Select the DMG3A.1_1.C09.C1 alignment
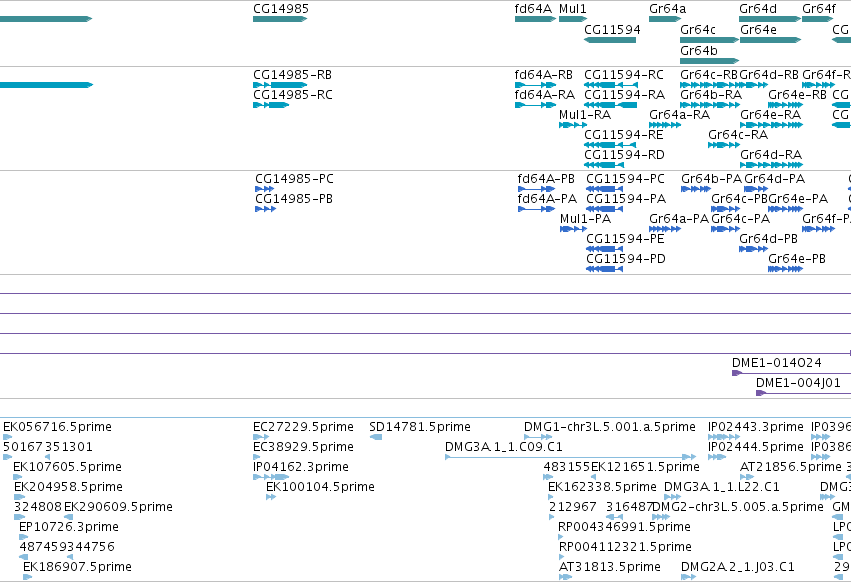Viewport: 851px width, 582px height. [x=570, y=457]
